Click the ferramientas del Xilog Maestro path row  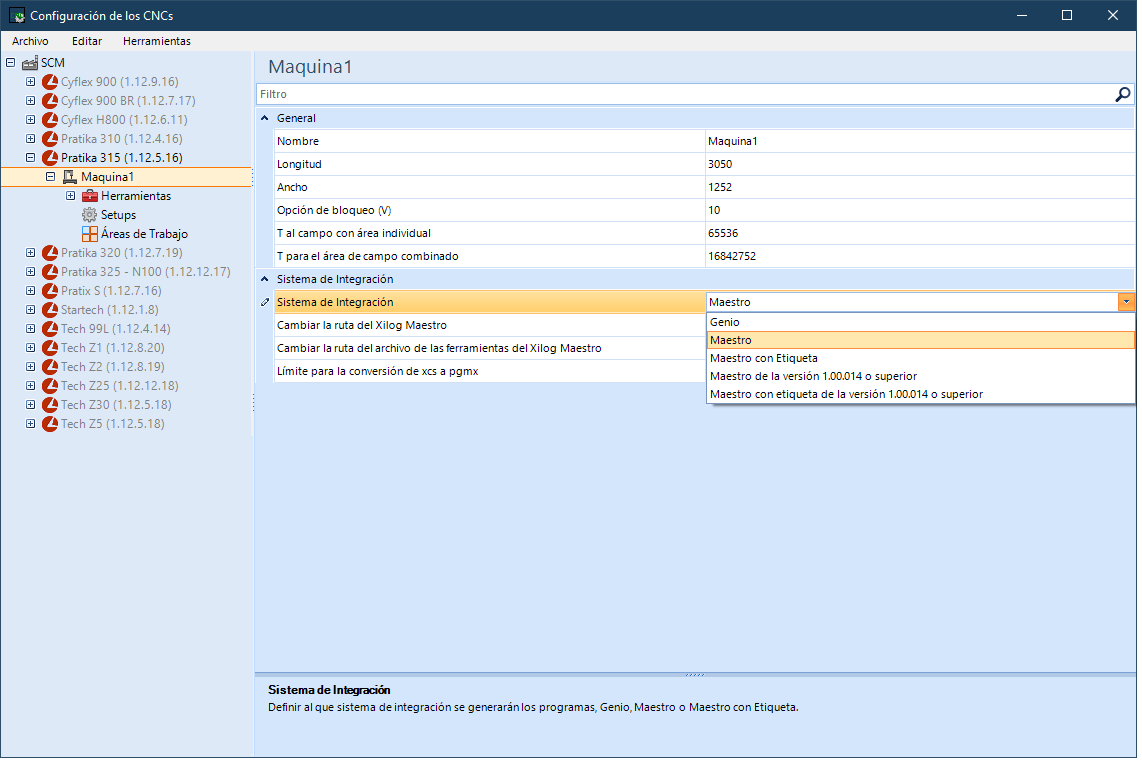click(490, 349)
